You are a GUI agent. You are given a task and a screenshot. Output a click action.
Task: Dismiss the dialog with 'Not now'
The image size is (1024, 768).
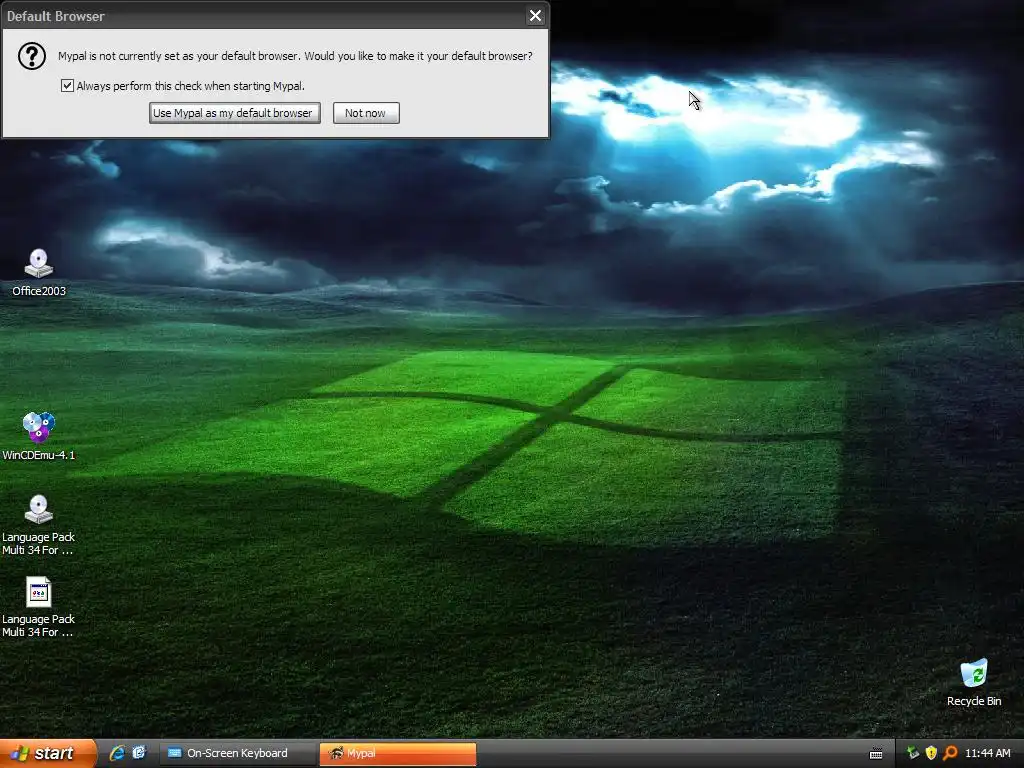coord(366,113)
